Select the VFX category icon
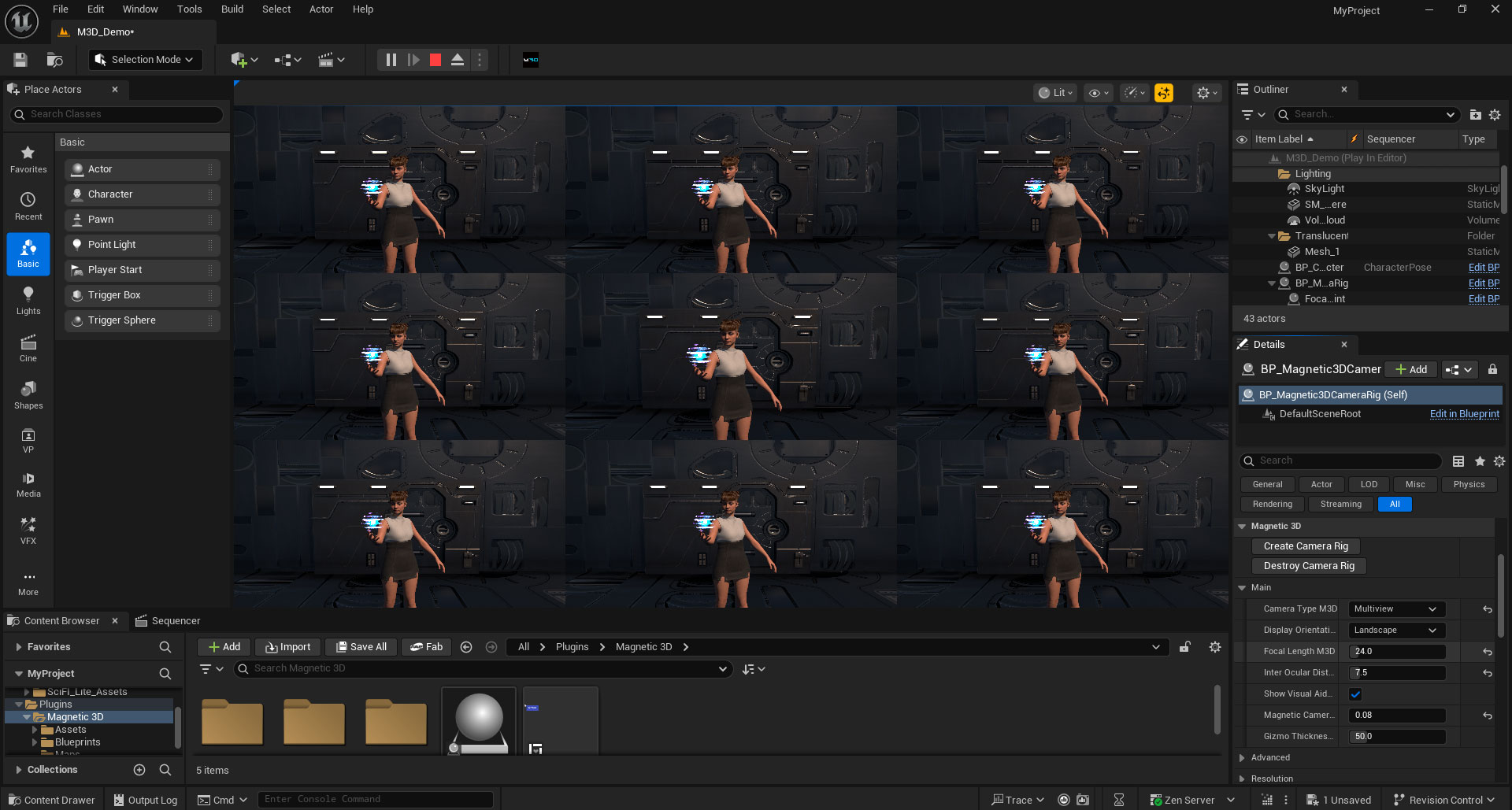 (28, 531)
